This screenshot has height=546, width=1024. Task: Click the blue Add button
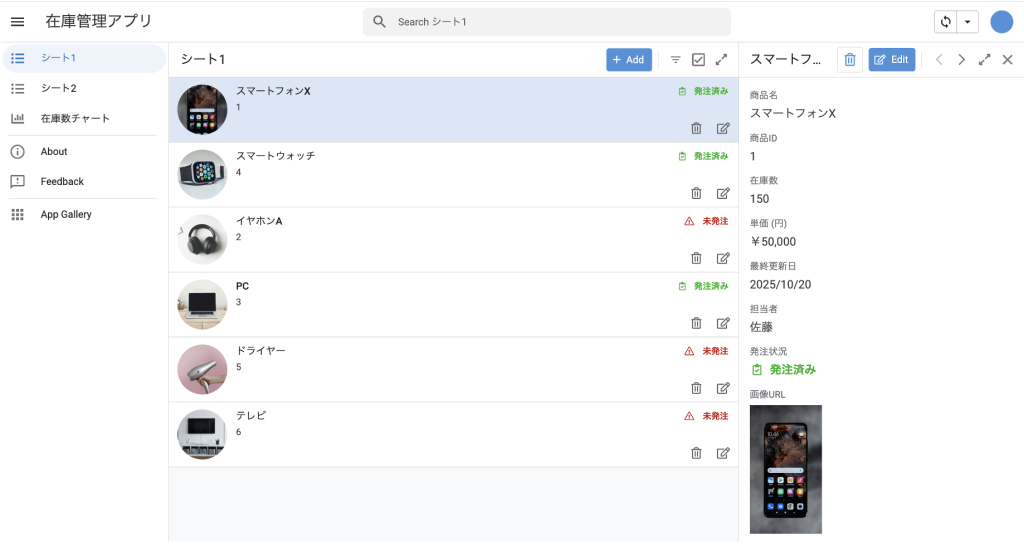coord(628,60)
